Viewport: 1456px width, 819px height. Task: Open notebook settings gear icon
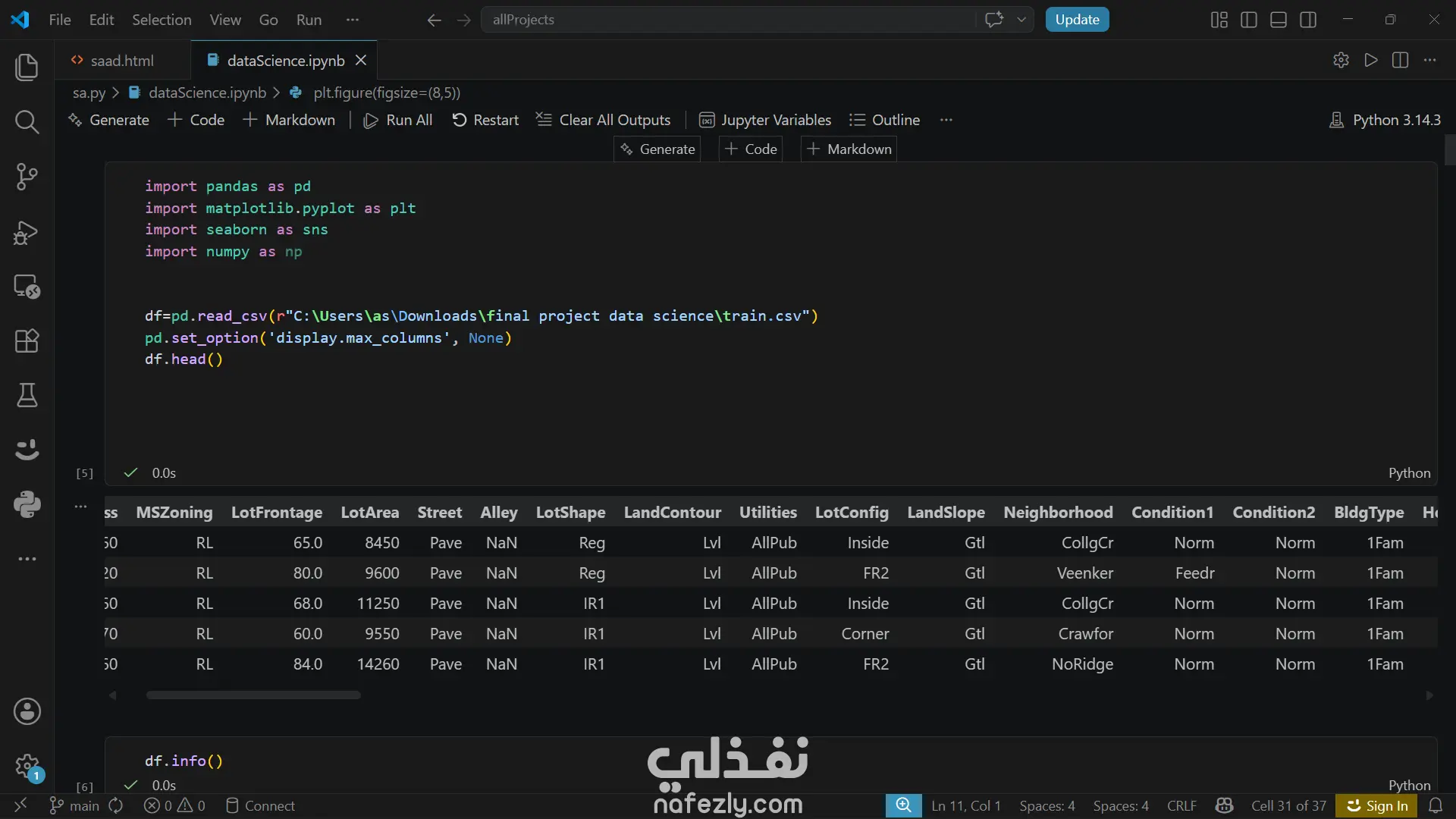1341,60
